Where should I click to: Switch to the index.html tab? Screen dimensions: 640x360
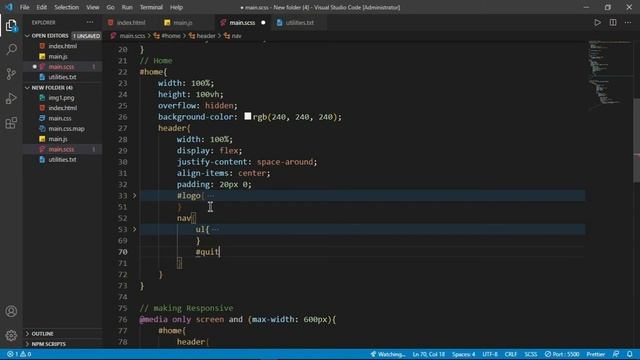131,22
